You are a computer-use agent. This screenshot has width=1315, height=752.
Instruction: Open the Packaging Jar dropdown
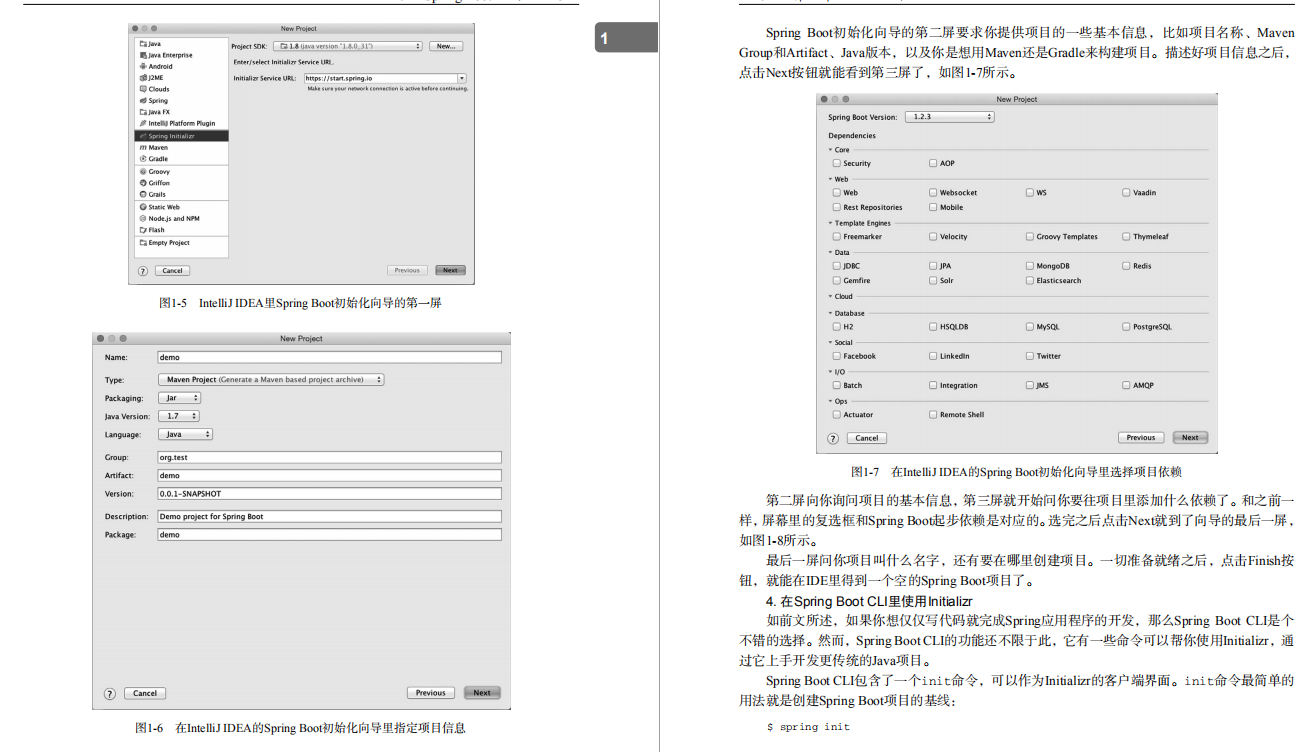(x=179, y=398)
